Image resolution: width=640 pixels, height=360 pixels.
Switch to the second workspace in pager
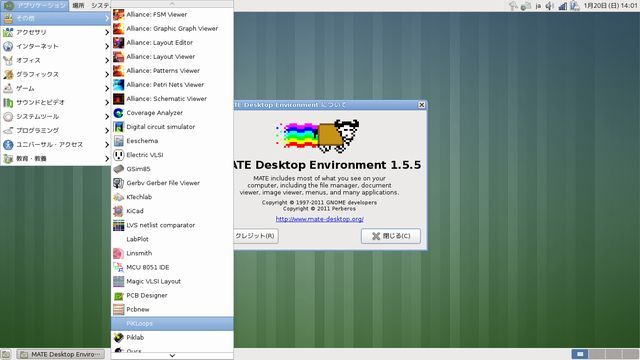[597, 354]
